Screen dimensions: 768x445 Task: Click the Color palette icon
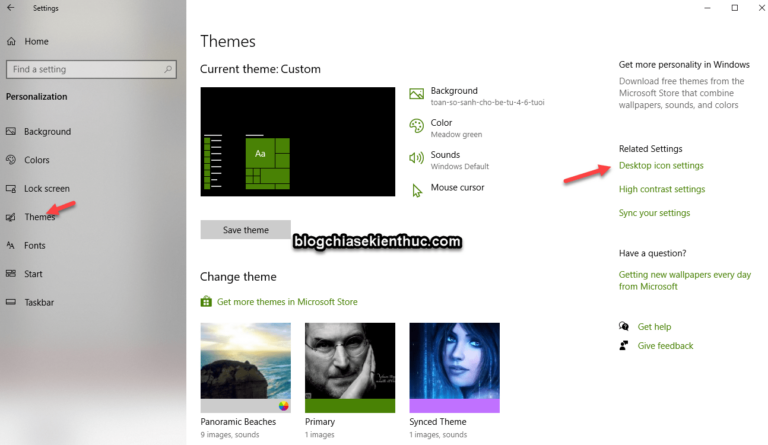(417, 127)
